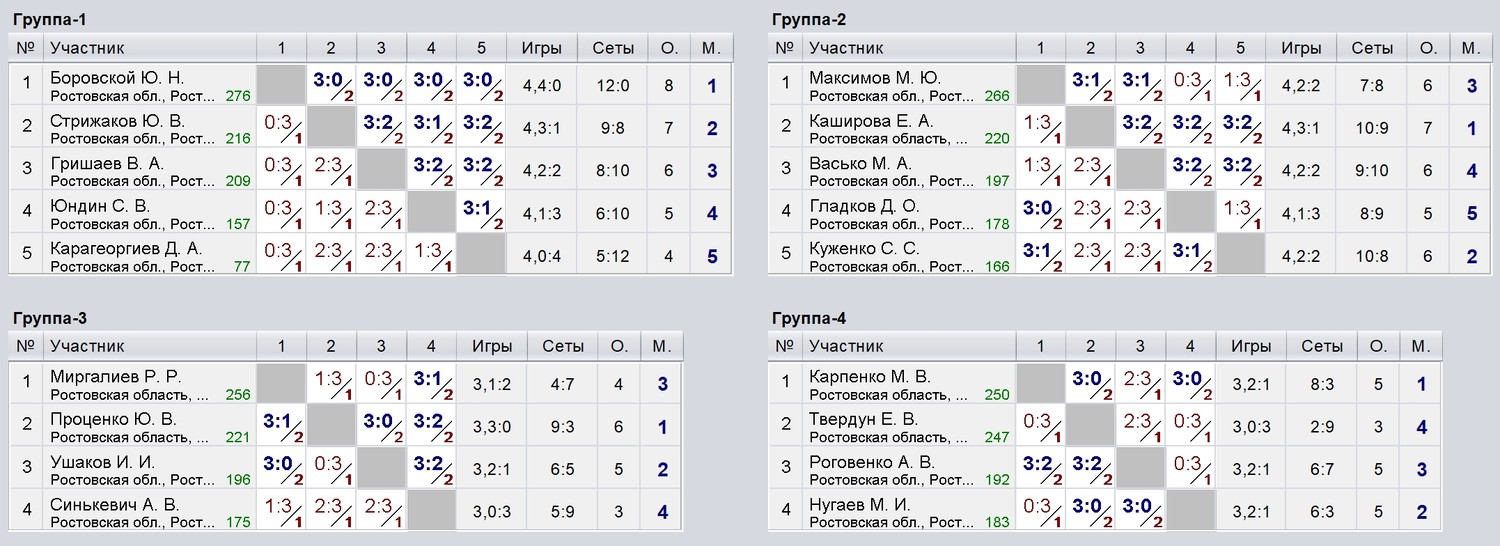This screenshot has width=1500, height=546.
Task: Select Карагеоргиев Д. А. in Группа-1
Action: (x=126, y=248)
